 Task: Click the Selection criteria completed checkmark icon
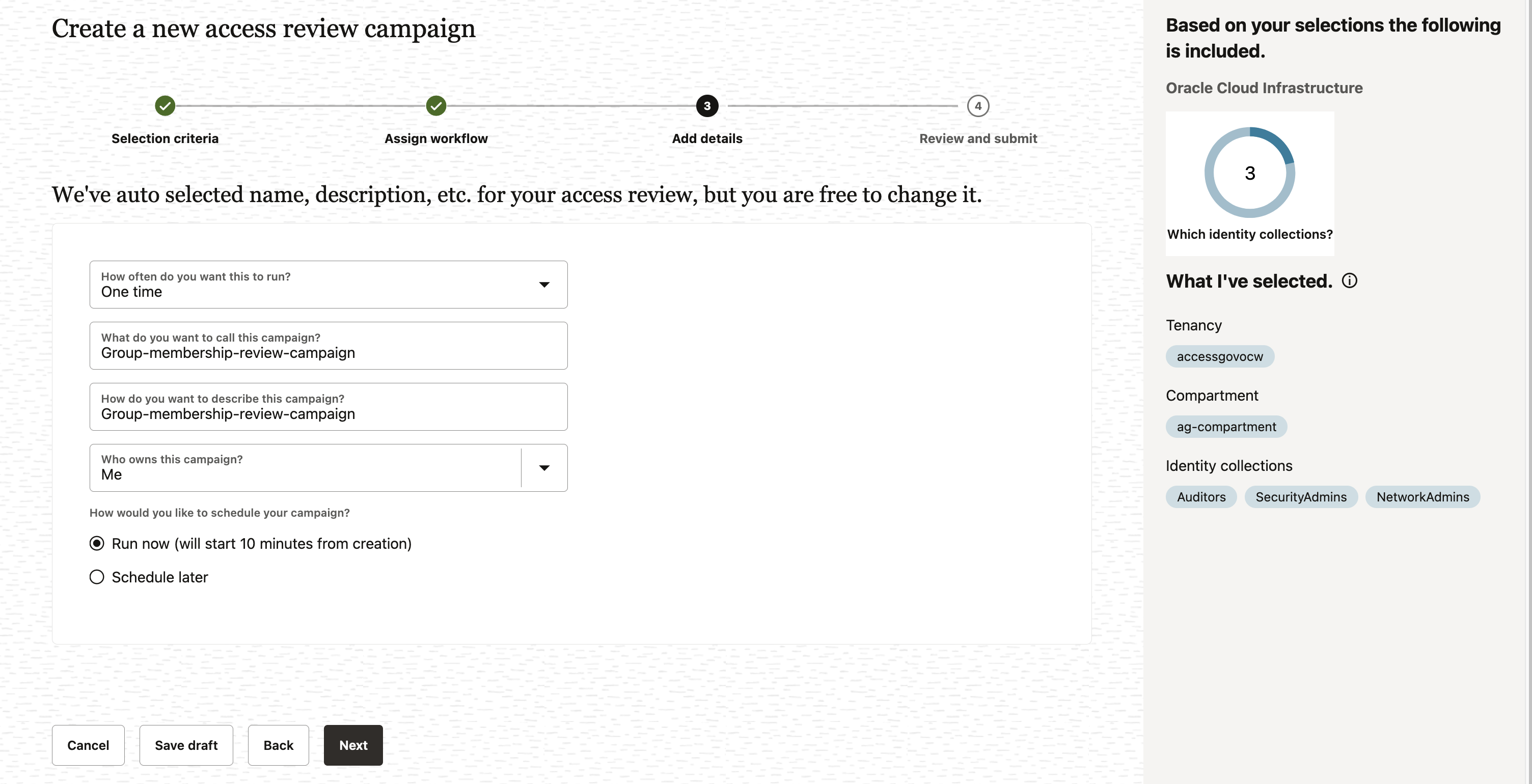pos(166,106)
